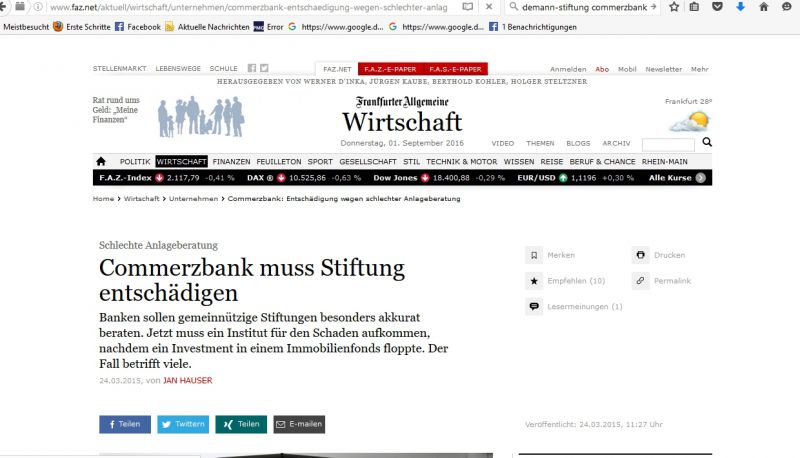Click the Lesermeinungen speech bubble icon
Viewport: 800px width, 458px height.
click(534, 307)
